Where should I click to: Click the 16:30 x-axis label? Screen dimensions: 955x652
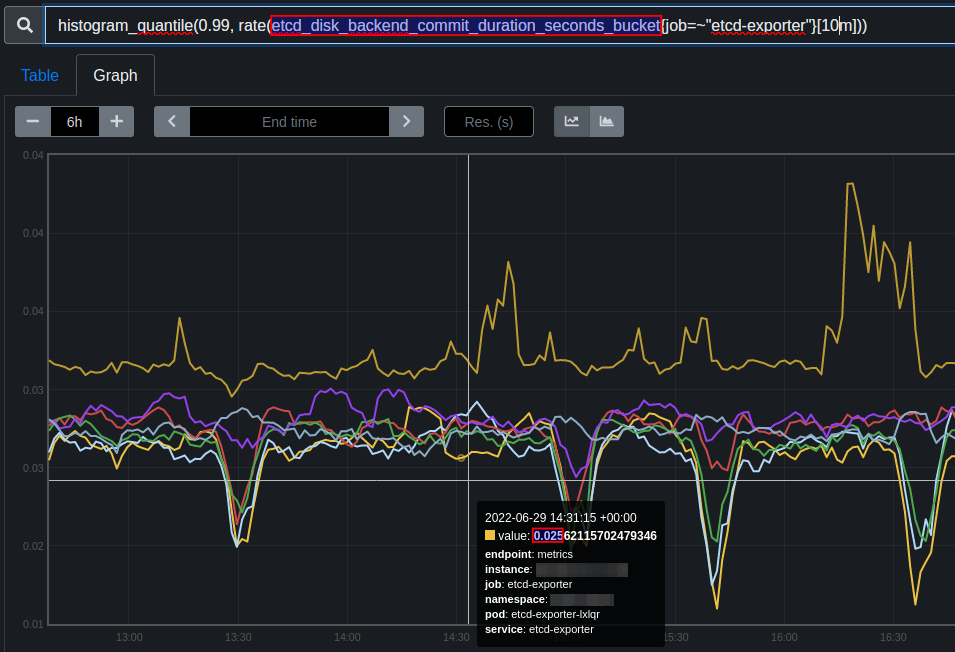pos(893,637)
